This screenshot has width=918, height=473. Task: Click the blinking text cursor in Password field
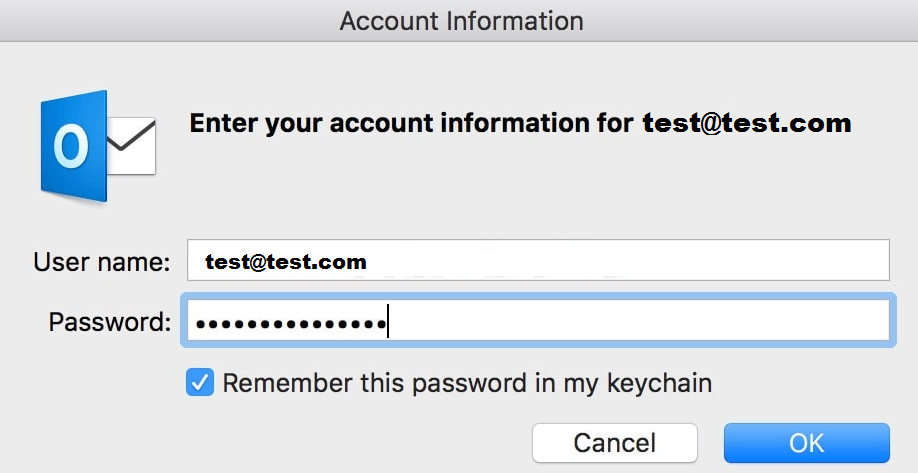pyautogui.click(x=388, y=321)
